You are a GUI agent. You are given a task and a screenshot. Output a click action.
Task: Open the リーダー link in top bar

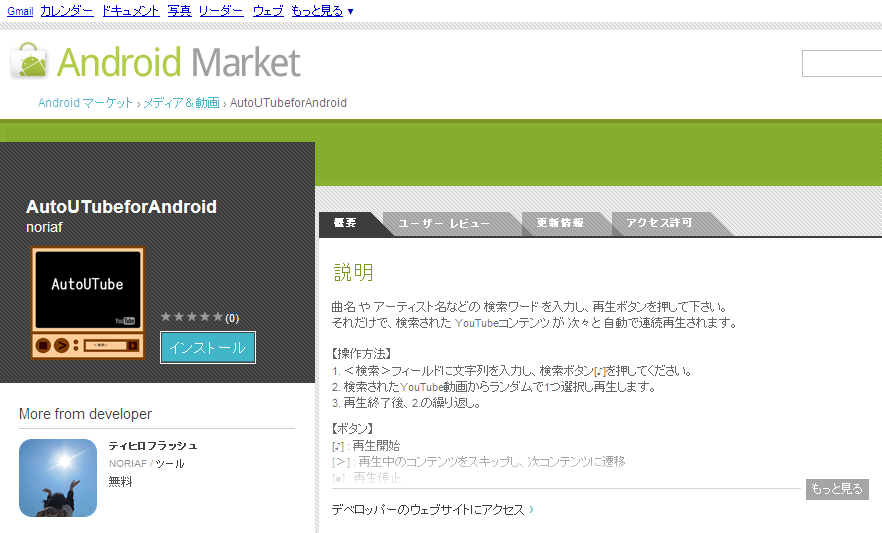click(221, 11)
